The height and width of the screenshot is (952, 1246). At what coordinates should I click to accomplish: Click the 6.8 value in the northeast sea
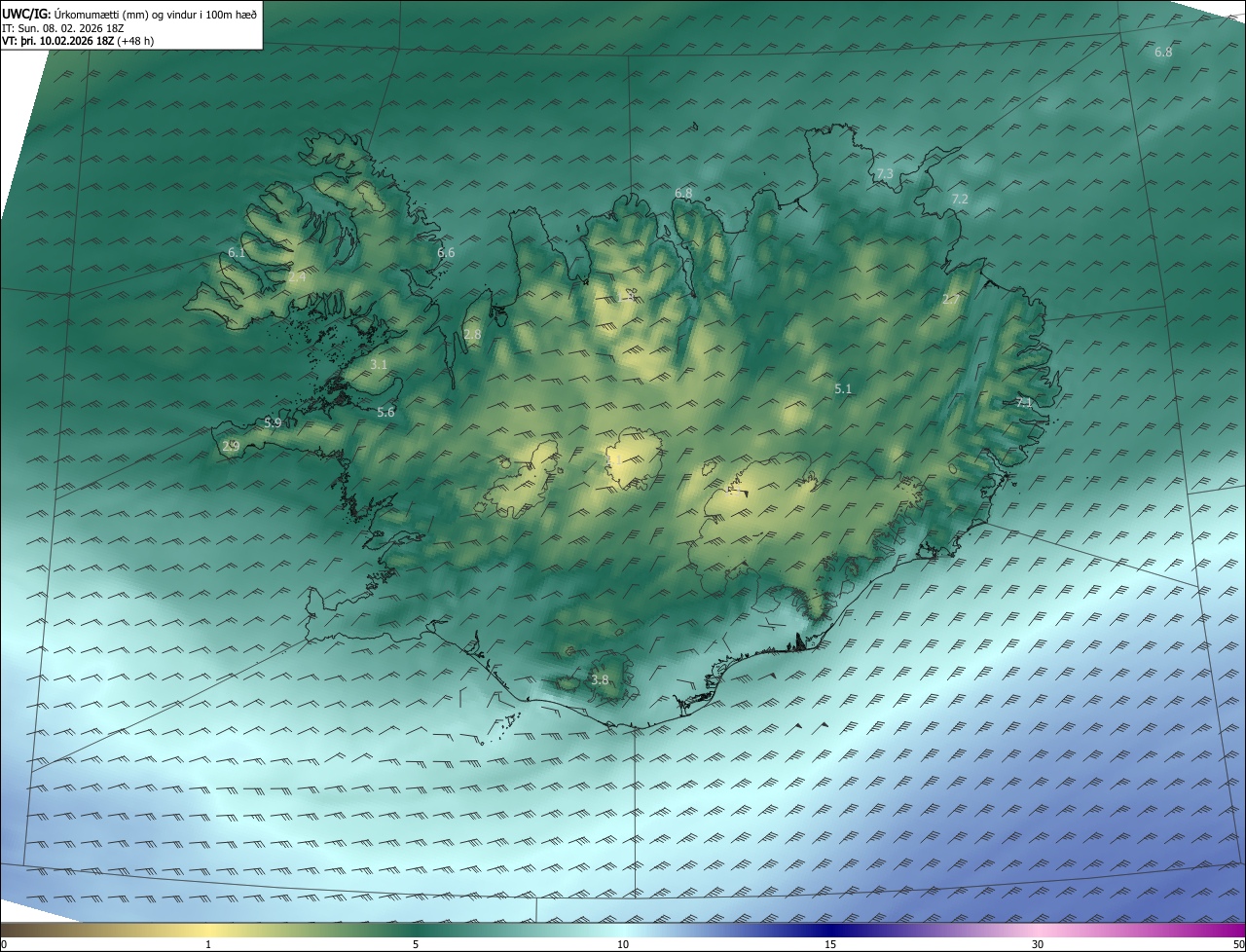[x=1163, y=52]
